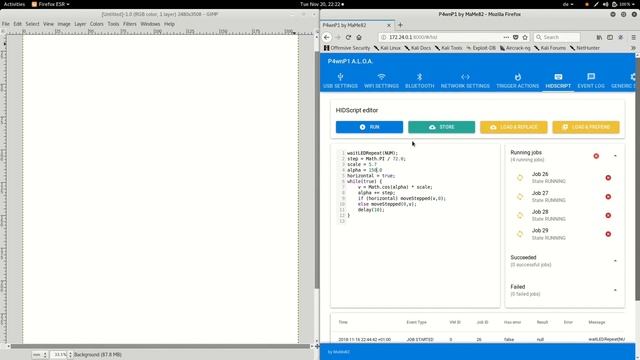This screenshot has height=360, width=640.
Task: Open Kali Tools bookmark
Action: [x=448, y=48]
